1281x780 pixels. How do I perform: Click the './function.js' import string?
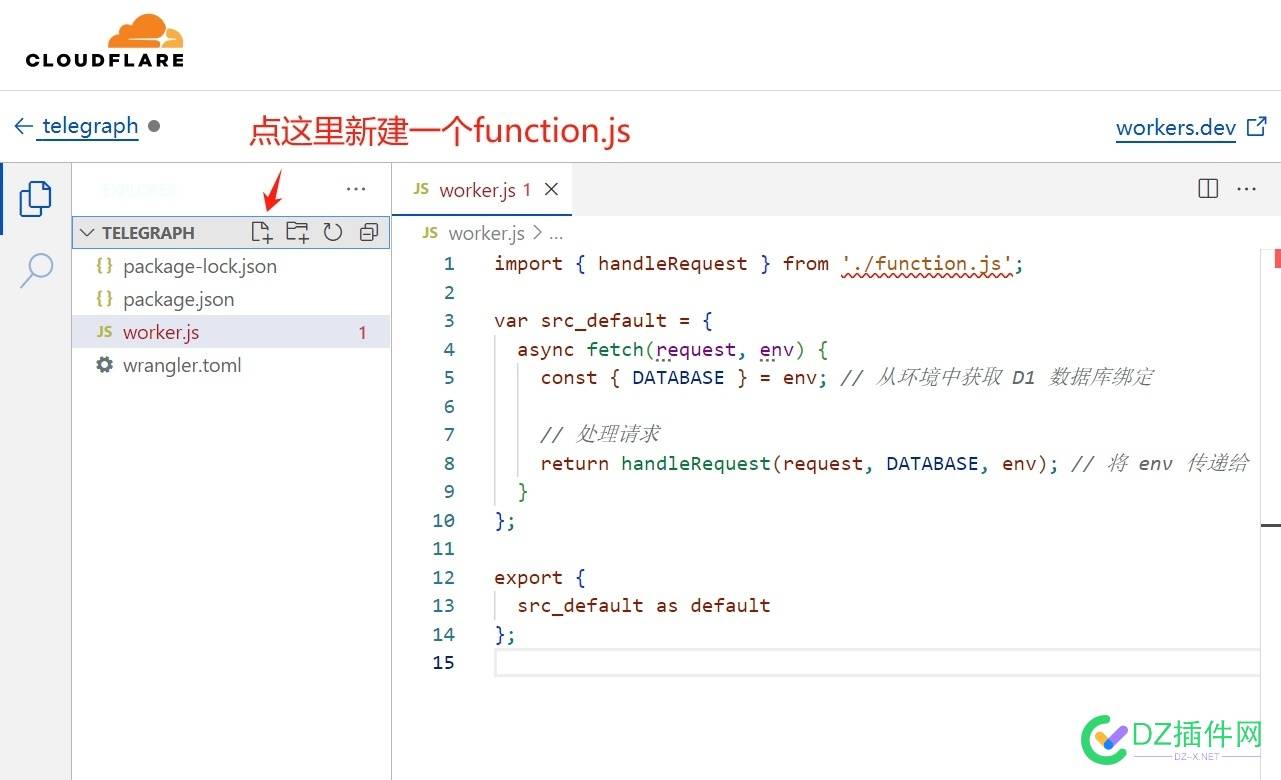pos(927,264)
